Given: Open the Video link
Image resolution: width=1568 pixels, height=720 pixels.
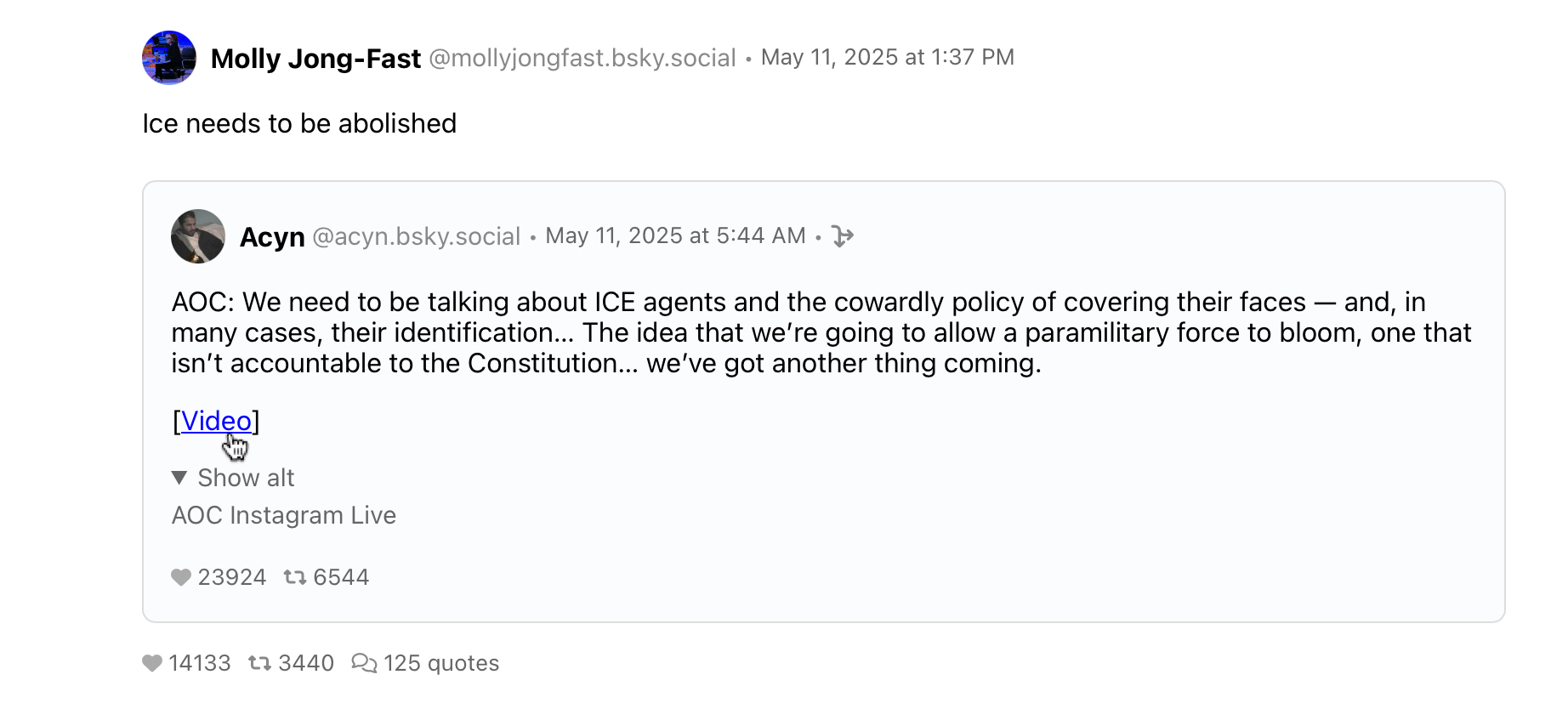Looking at the screenshot, I should [x=216, y=421].
